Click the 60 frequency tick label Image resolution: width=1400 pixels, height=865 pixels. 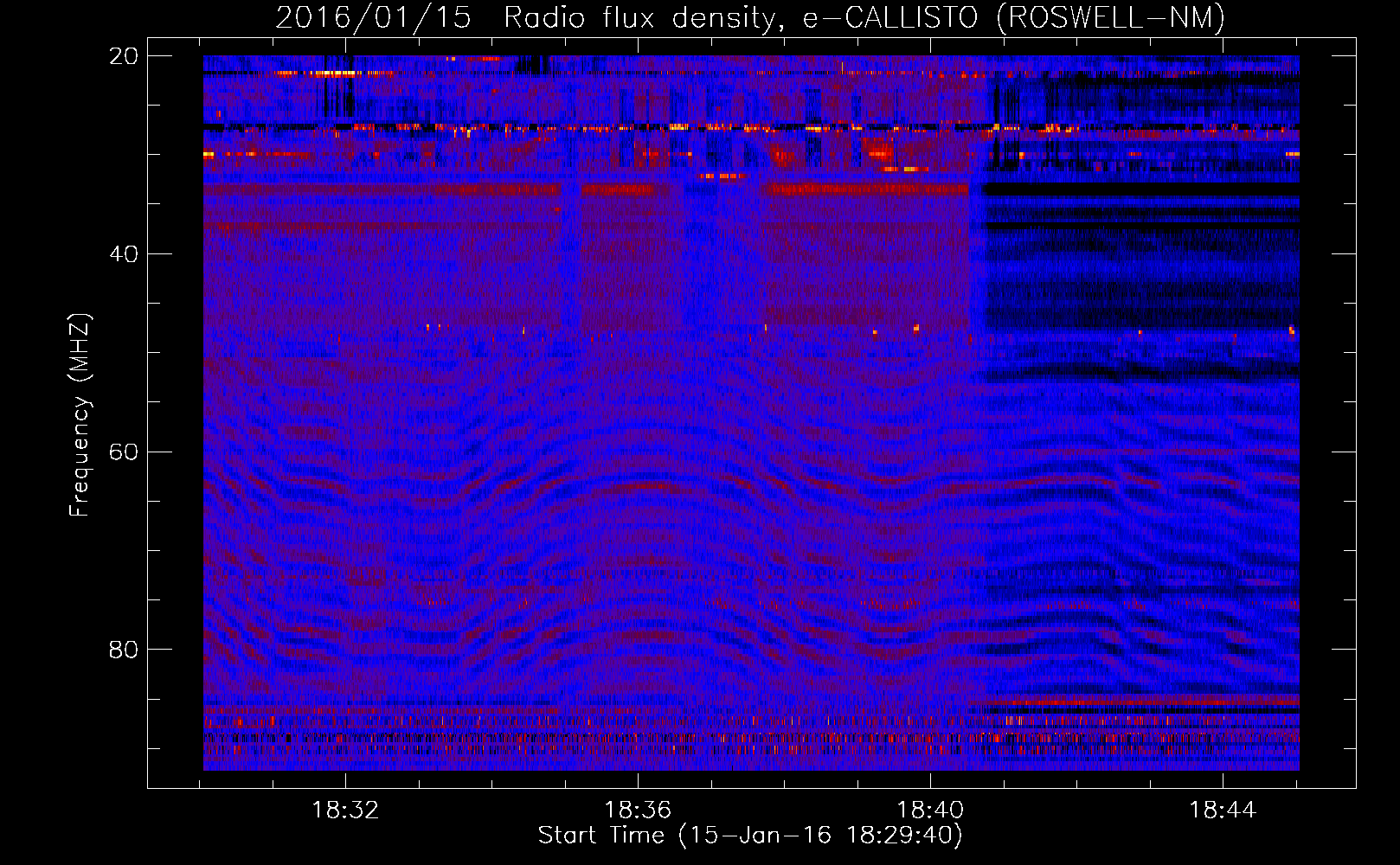[x=124, y=452]
